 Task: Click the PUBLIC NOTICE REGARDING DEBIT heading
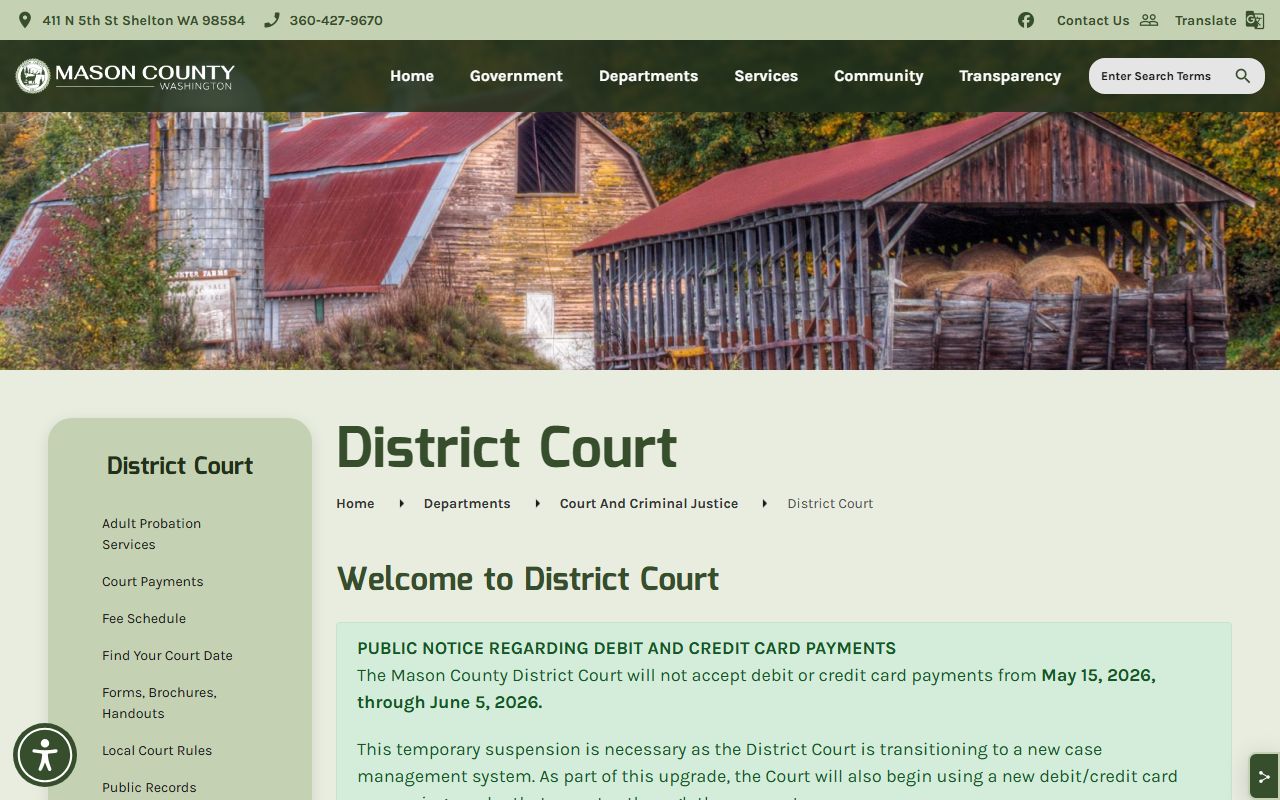click(626, 648)
